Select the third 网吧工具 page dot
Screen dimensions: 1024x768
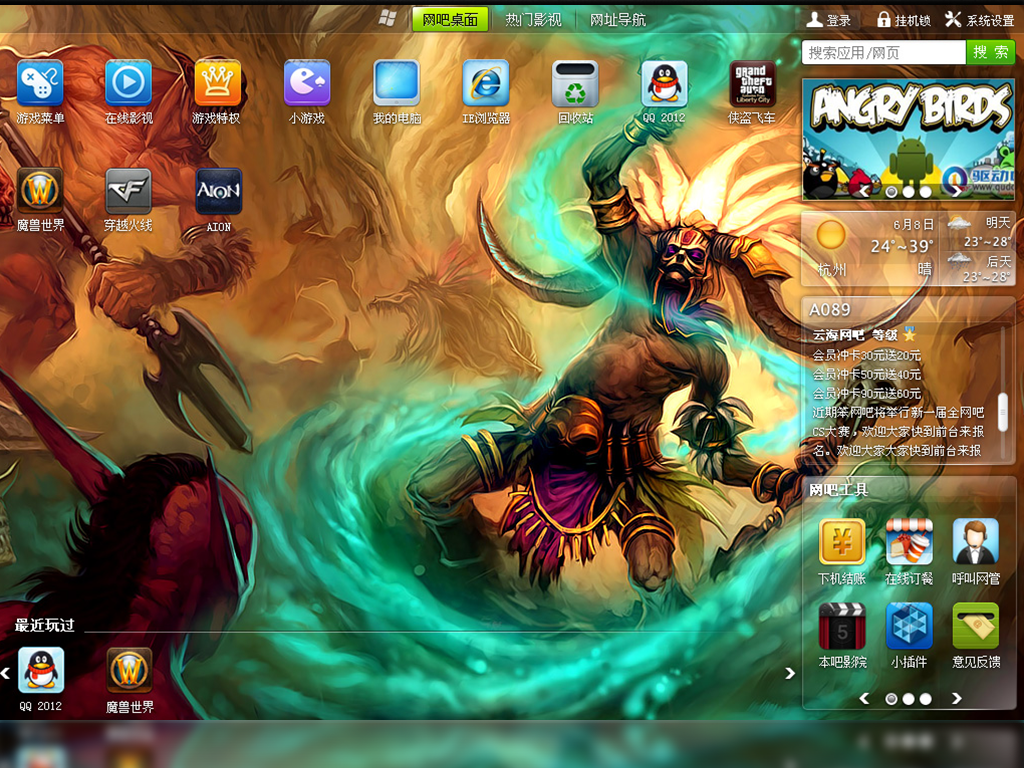pos(925,699)
